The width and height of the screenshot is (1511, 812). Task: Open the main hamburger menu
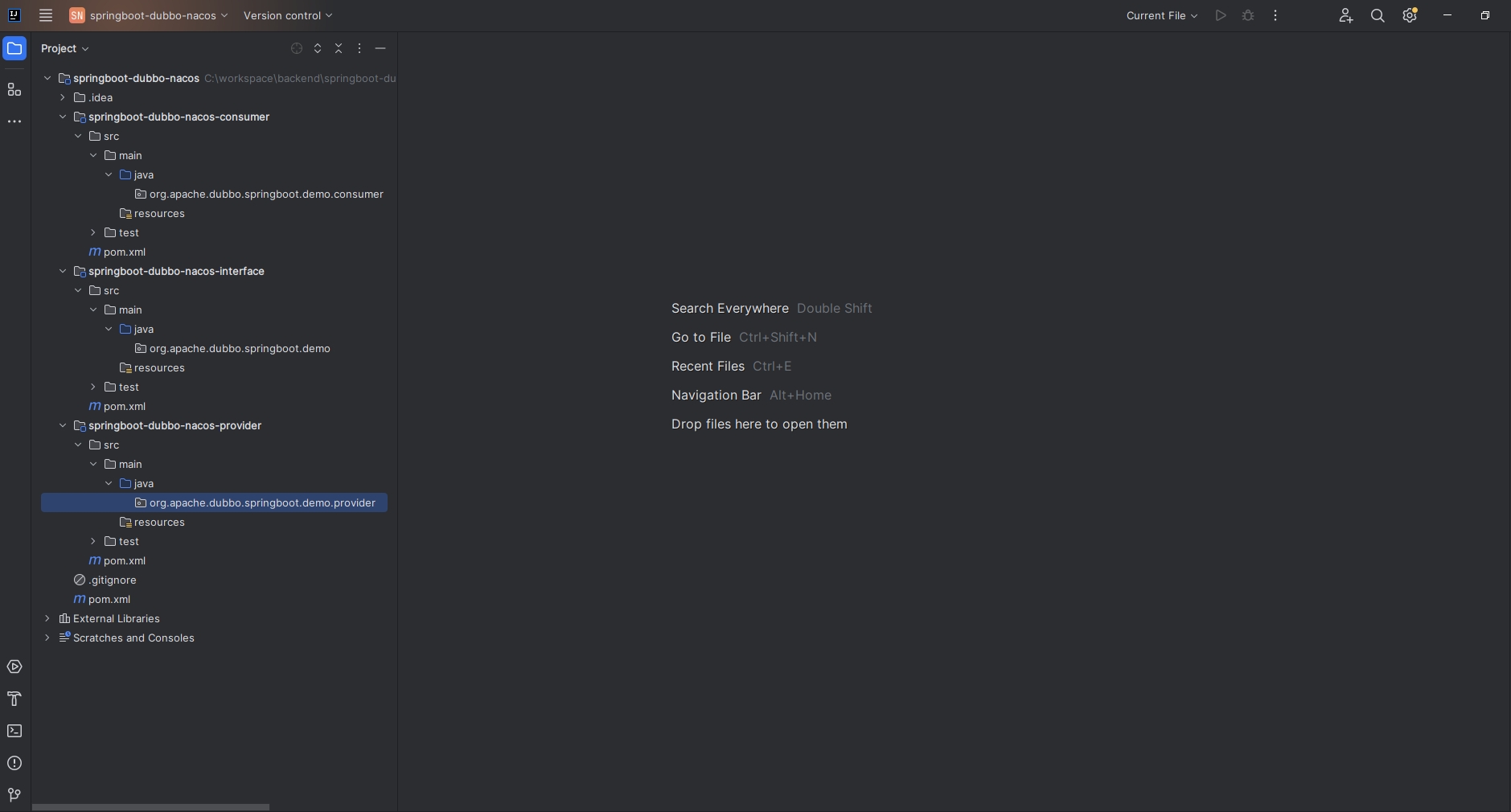tap(46, 15)
